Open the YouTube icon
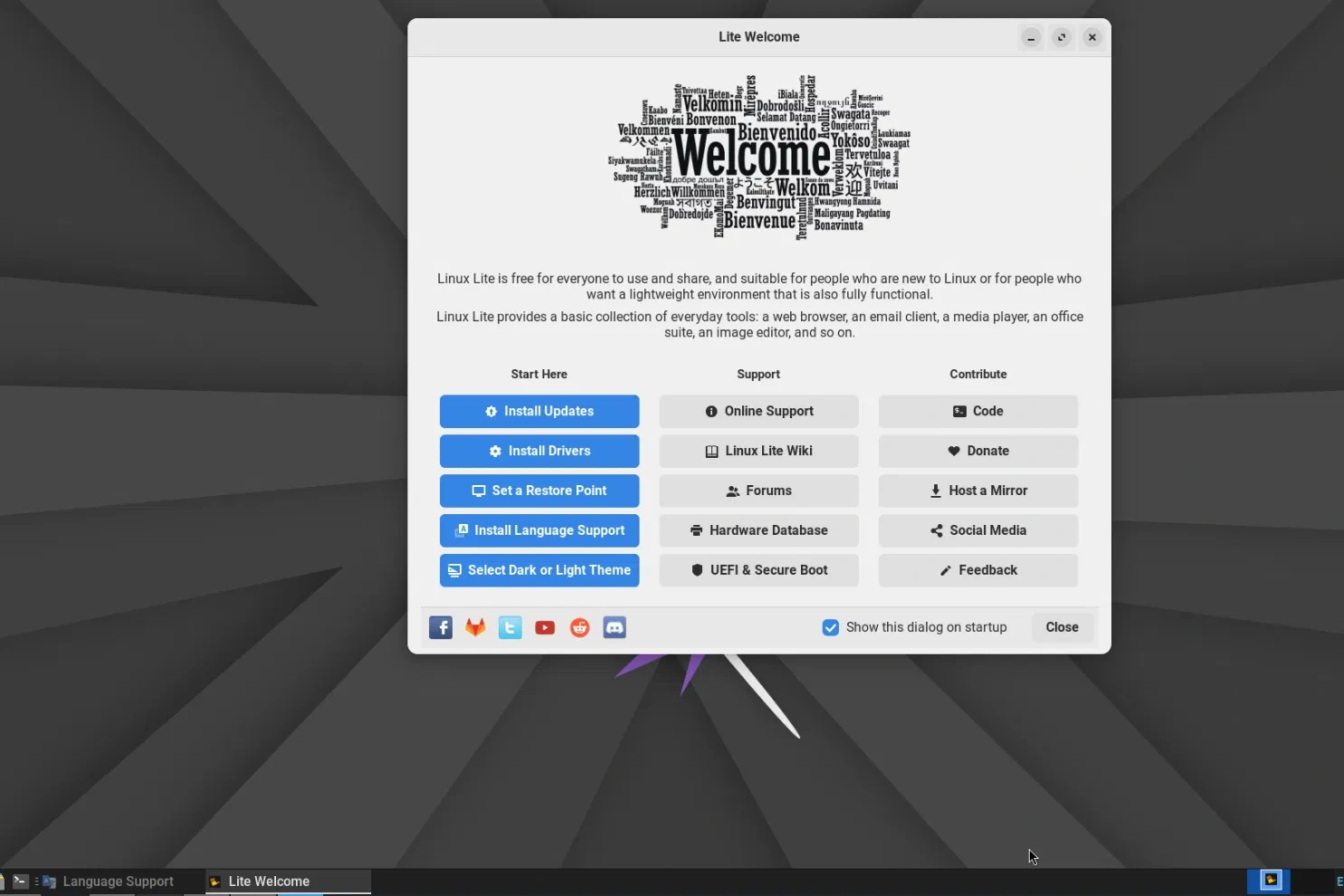1344x896 pixels. click(544, 627)
